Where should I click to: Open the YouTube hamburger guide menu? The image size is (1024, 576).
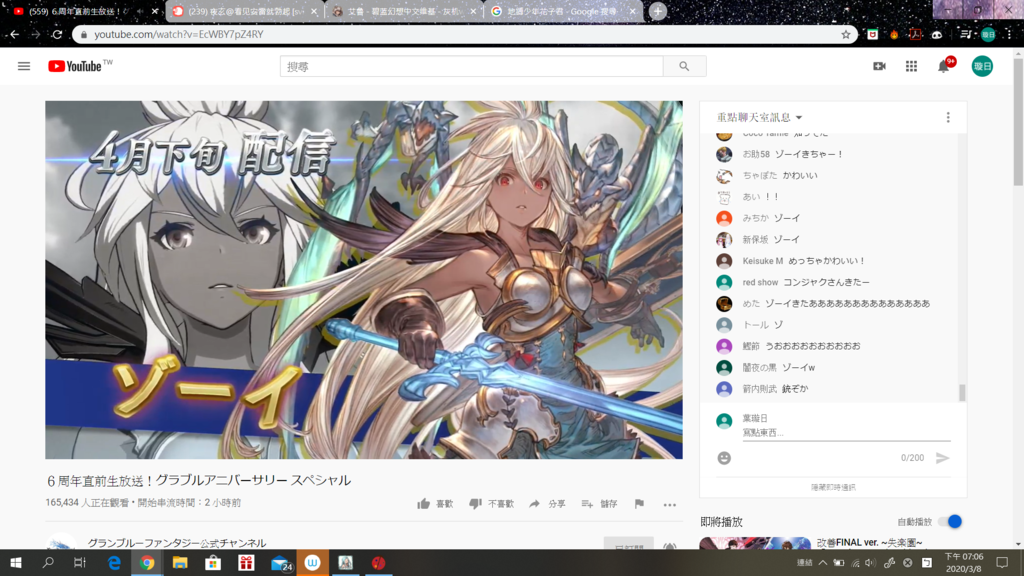coord(24,66)
